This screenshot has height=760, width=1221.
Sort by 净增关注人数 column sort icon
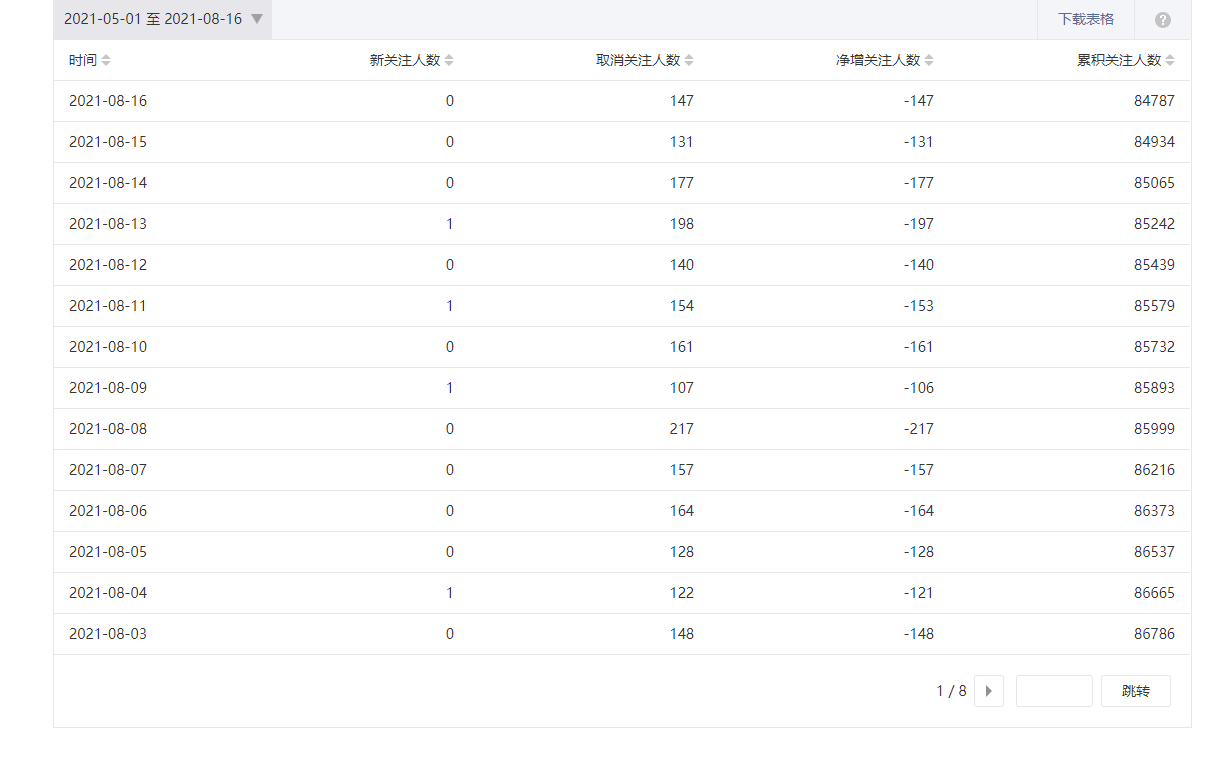929,60
